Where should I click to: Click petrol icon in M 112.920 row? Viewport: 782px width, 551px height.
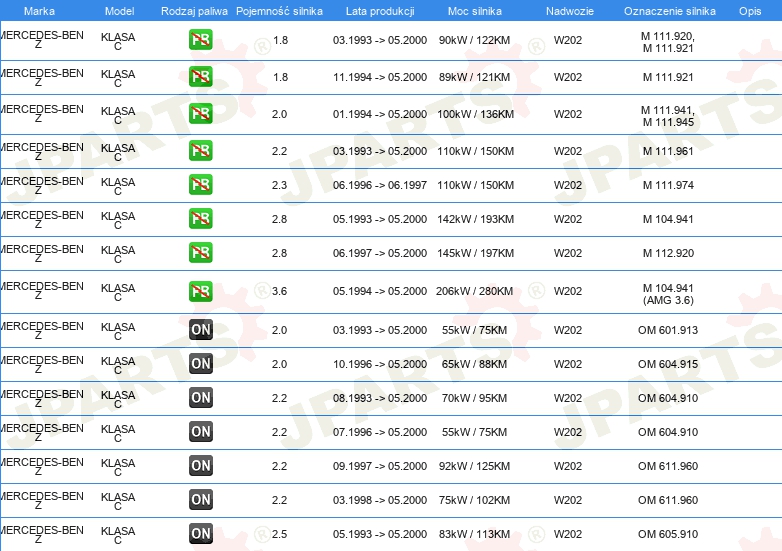200,252
